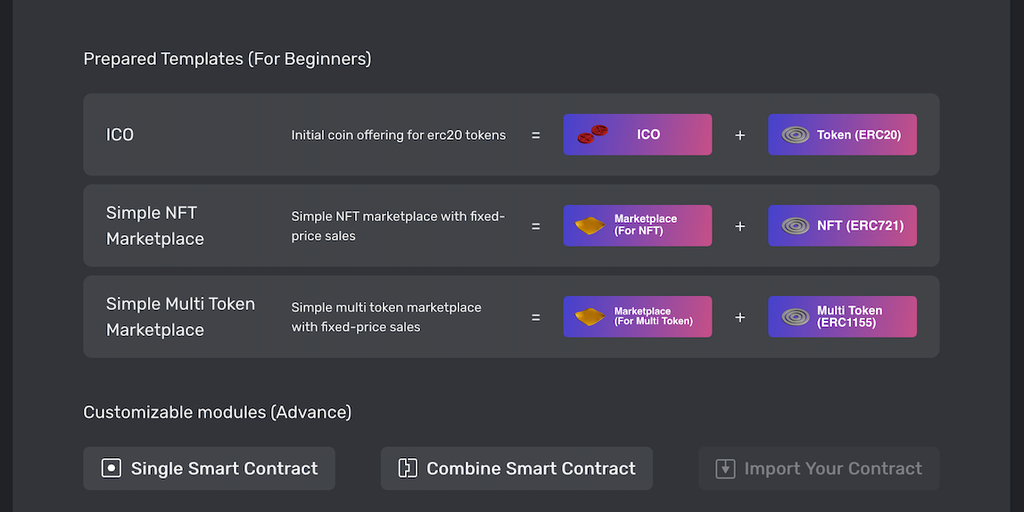The image size is (1024, 512).
Task: Click the Import Your Contract download icon
Action: 725,468
